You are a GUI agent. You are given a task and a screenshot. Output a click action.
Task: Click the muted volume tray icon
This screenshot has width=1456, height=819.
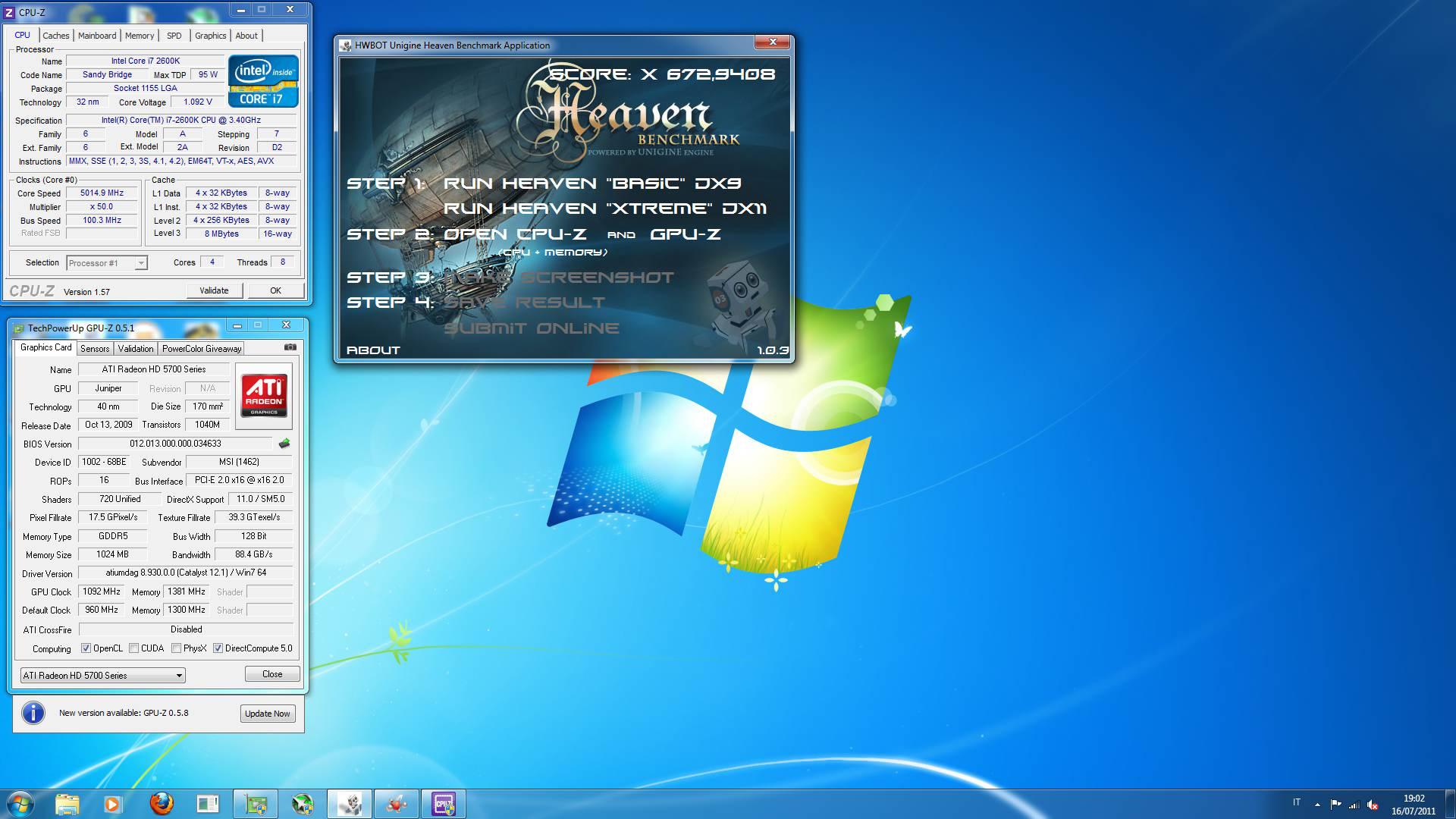(x=1373, y=805)
